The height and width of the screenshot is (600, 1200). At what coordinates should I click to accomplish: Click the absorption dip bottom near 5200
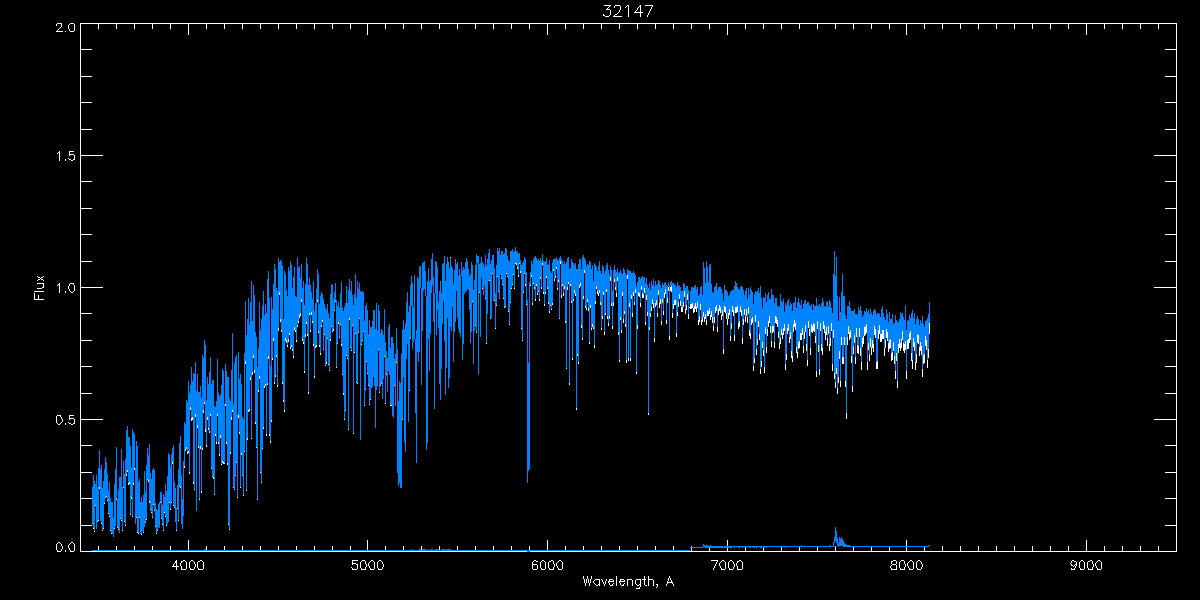(x=400, y=483)
